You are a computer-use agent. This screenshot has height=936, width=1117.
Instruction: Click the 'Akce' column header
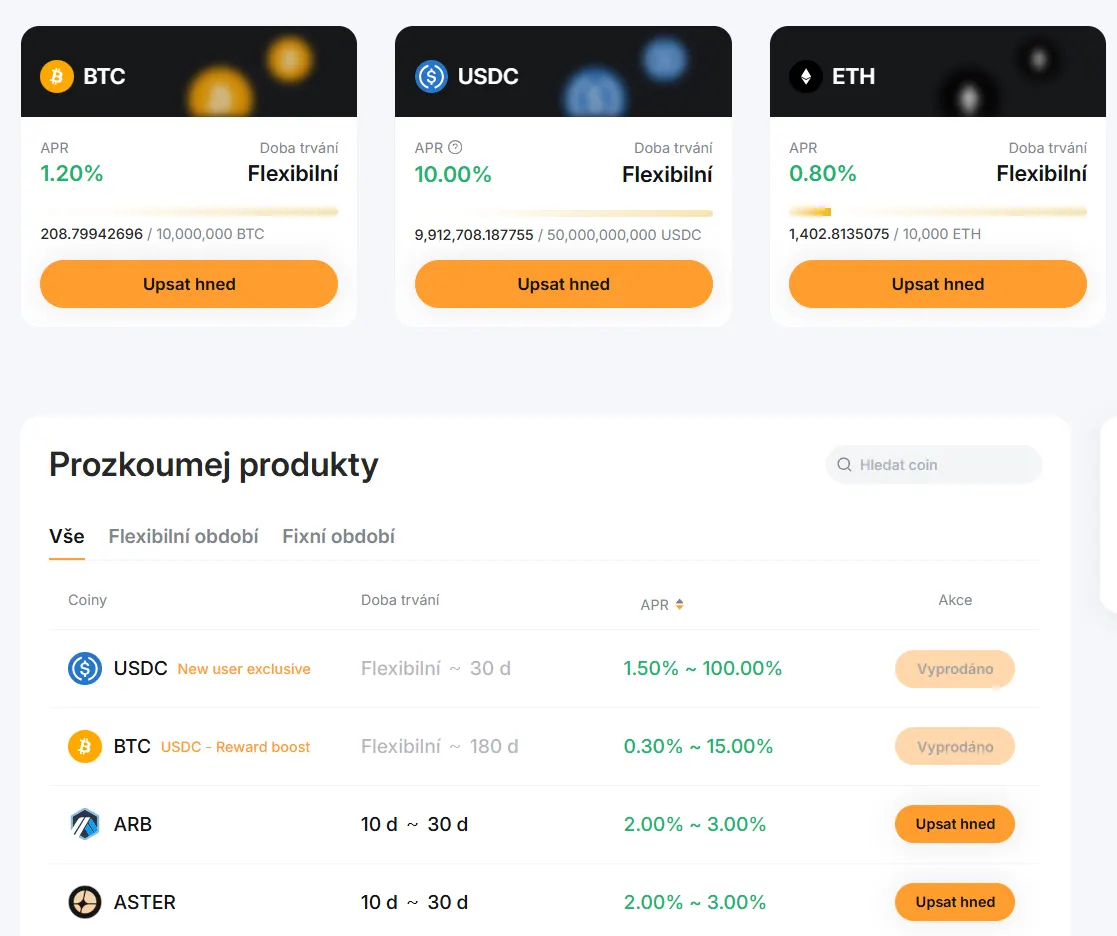(955, 600)
